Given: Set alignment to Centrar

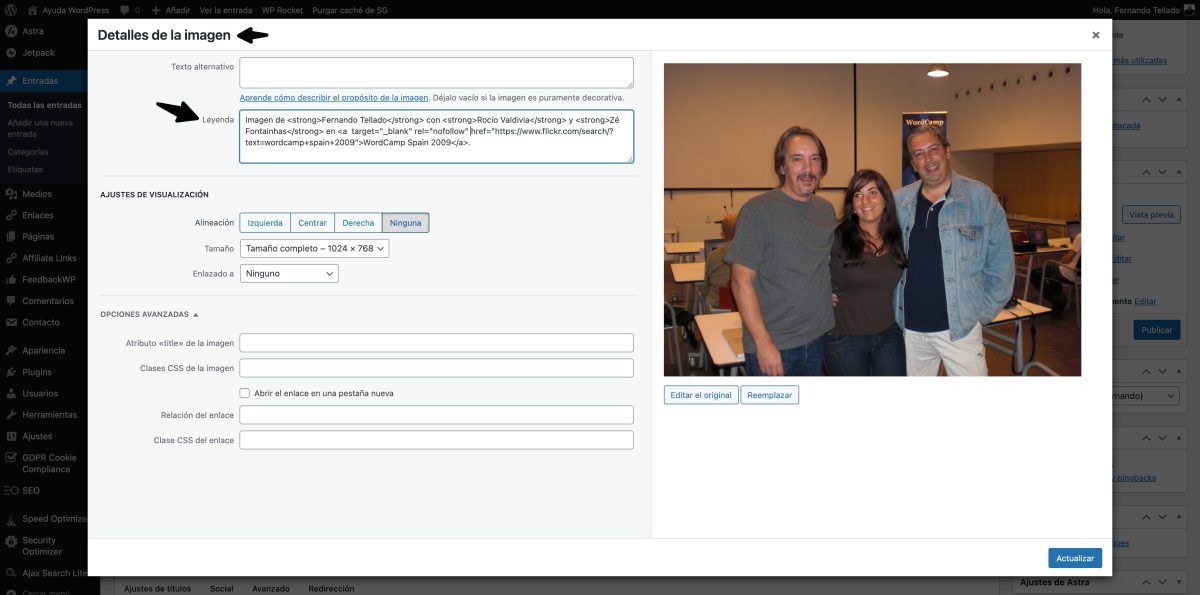Looking at the screenshot, I should coord(312,223).
